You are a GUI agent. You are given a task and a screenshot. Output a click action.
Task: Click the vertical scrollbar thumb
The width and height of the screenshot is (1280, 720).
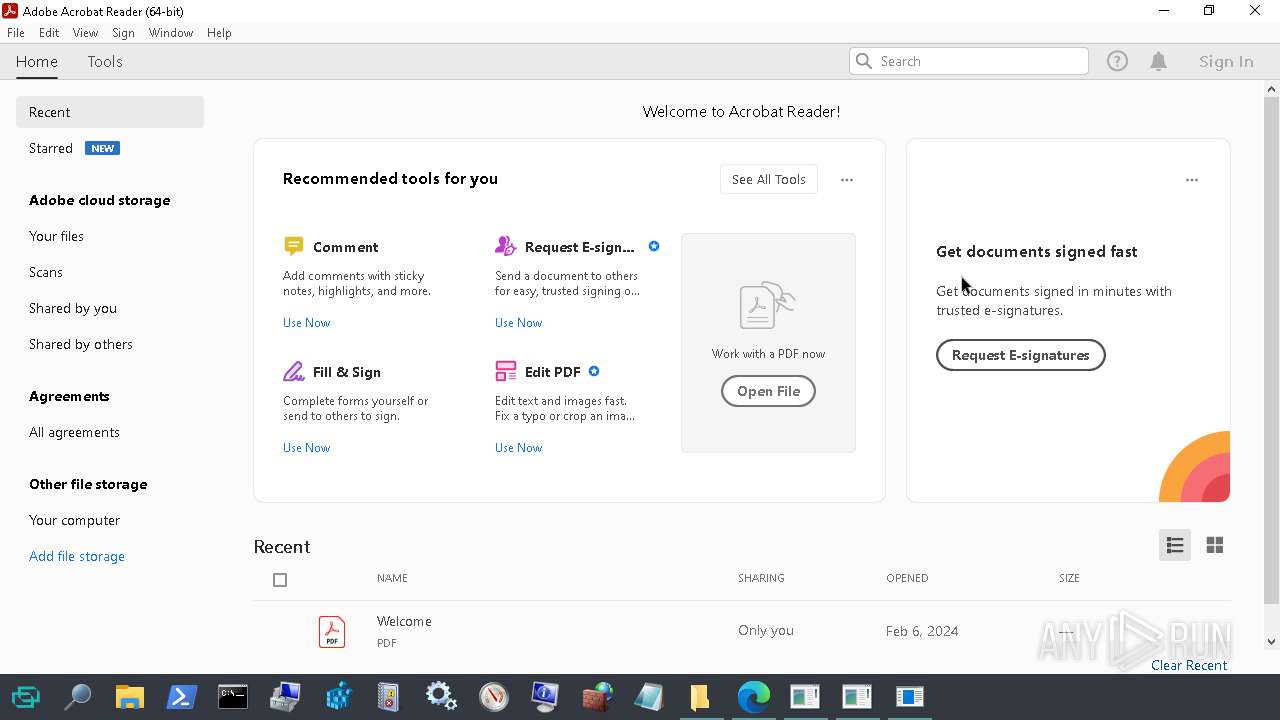pos(1271,350)
